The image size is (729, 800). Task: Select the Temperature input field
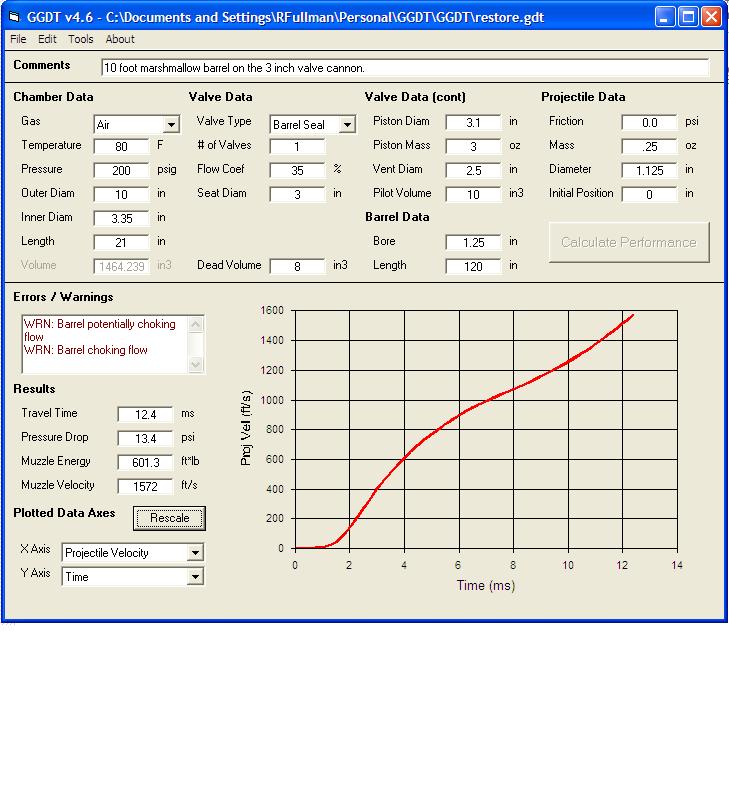pyautogui.click(x=121, y=146)
